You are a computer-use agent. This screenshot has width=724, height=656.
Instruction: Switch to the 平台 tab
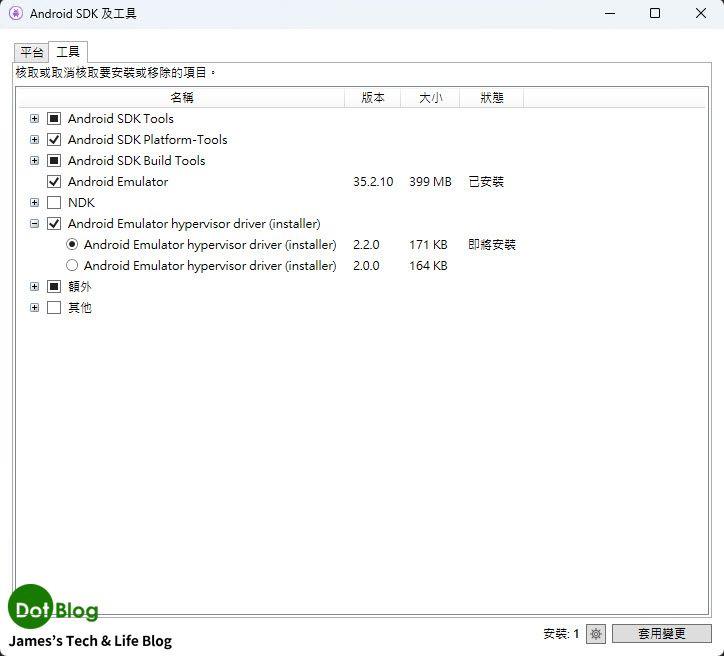pyautogui.click(x=31, y=53)
